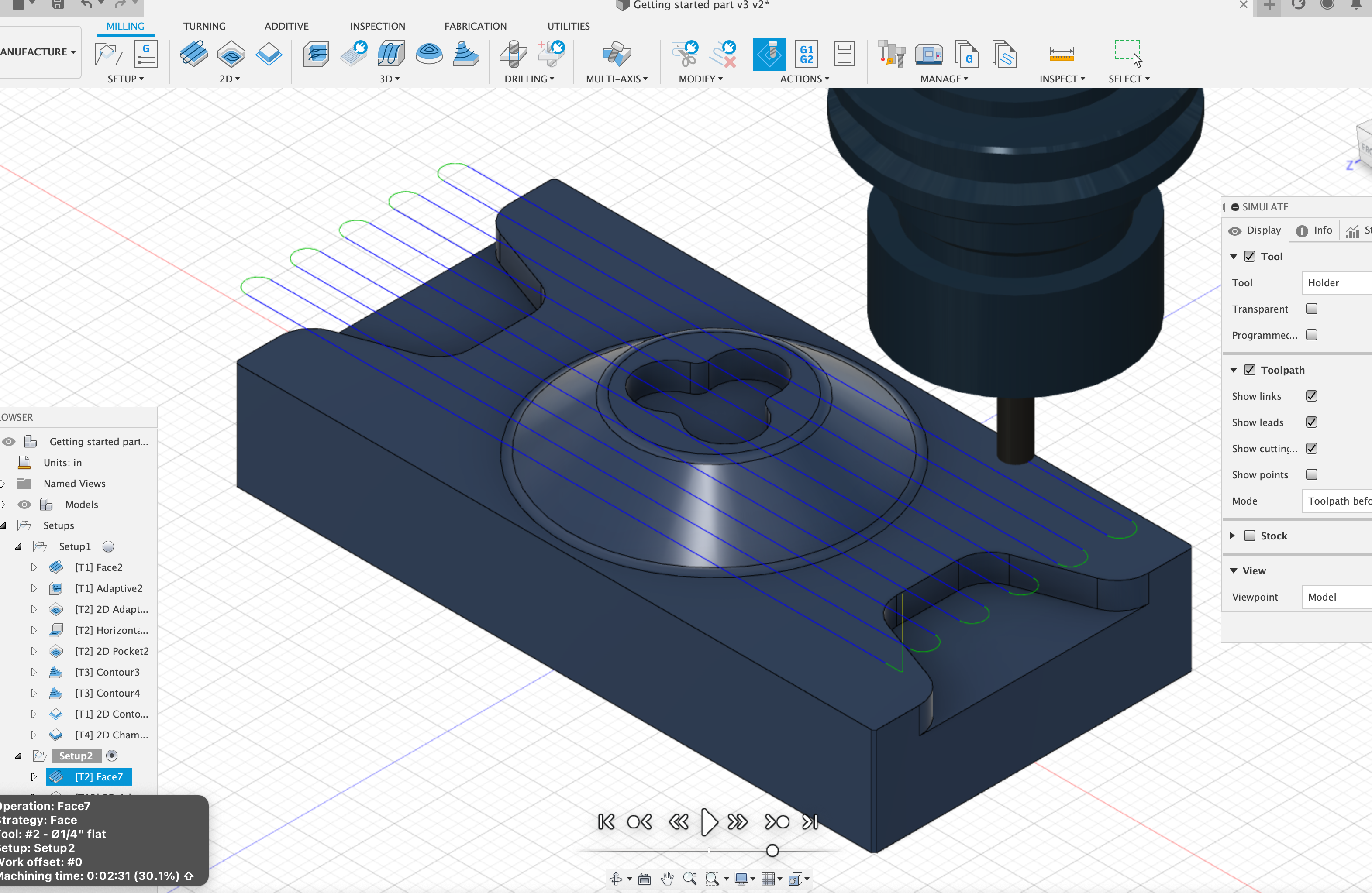This screenshot has width=1372, height=893.
Task: Open the Tool Library icon
Action: [891, 55]
